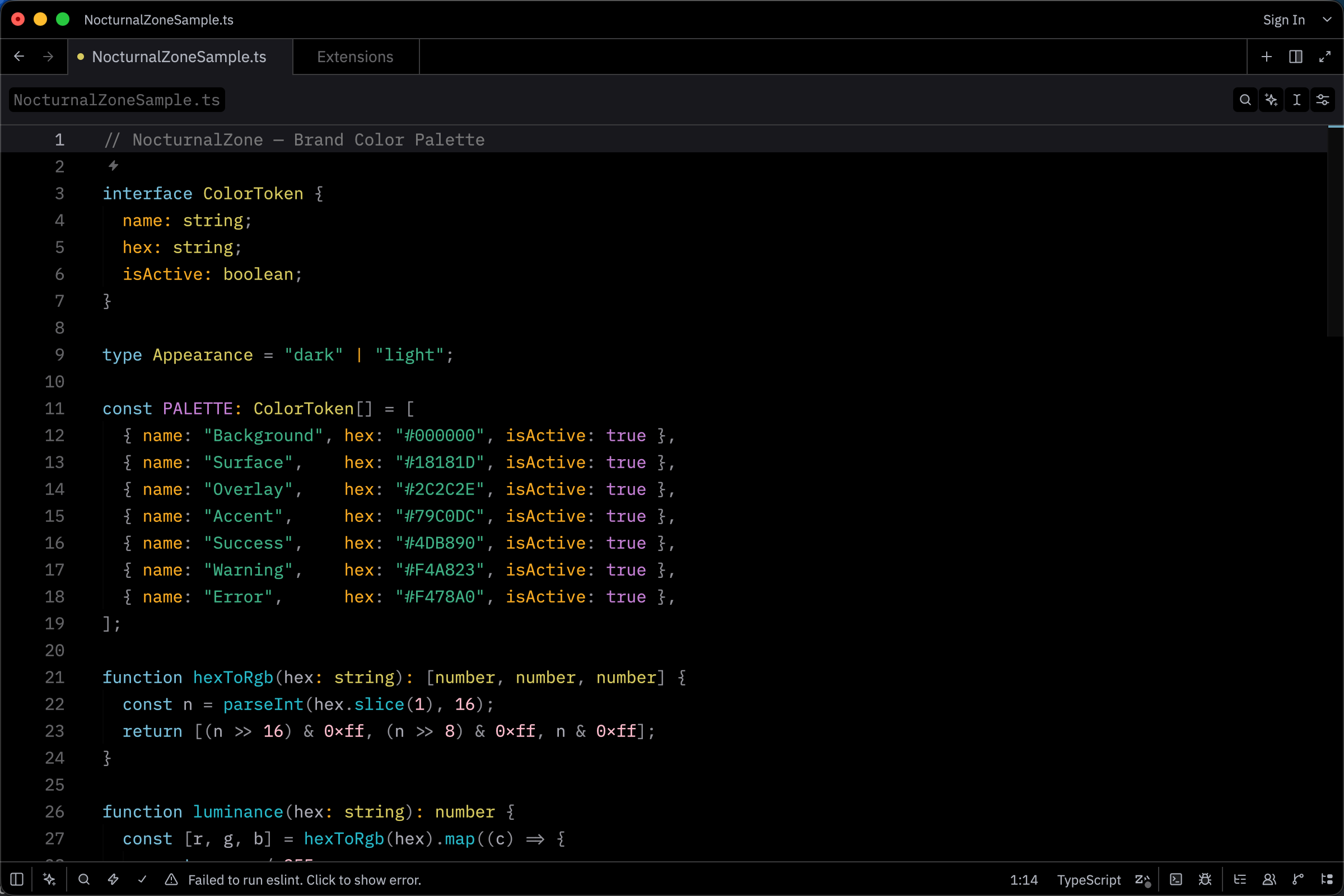This screenshot has height=896, width=1344.
Task: Open TypeScript language selector
Action: 1089,879
